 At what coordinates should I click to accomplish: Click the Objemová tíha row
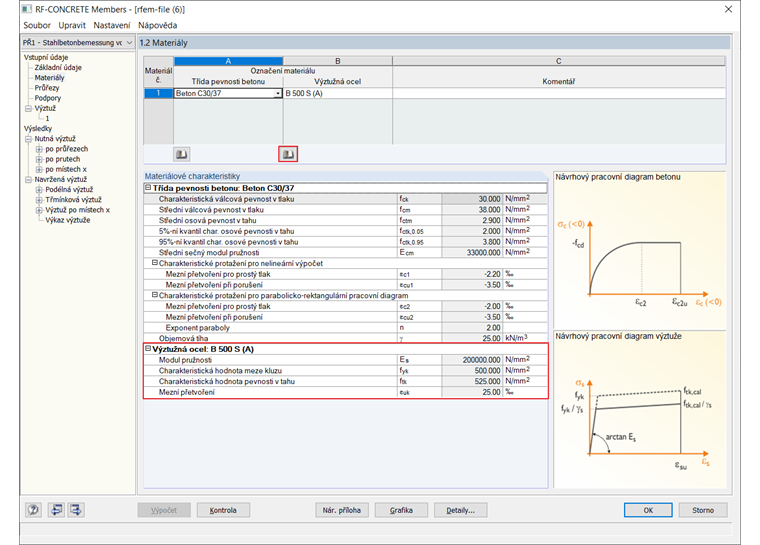(346, 338)
